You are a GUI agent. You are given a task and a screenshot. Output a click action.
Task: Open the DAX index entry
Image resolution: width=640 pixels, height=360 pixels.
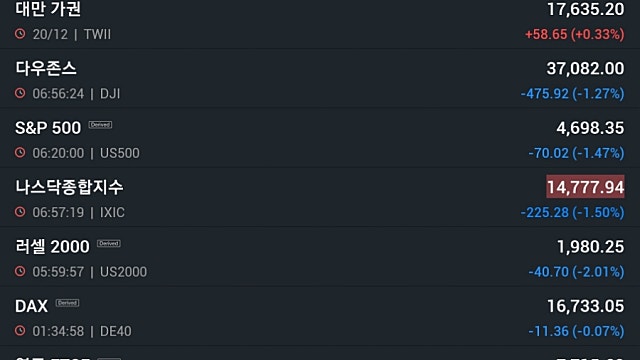pyautogui.click(x=320, y=316)
